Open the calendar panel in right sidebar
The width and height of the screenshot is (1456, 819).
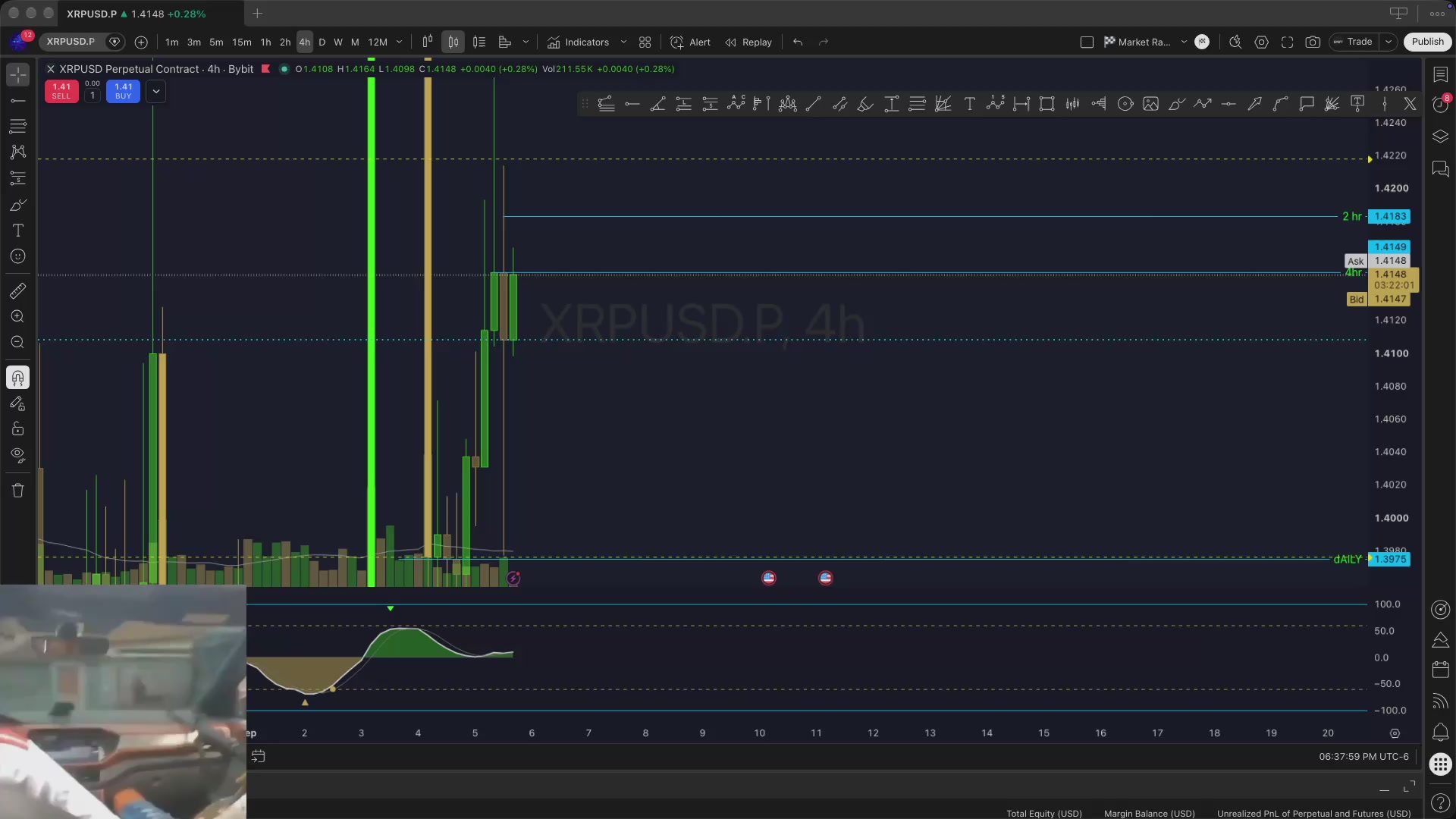1440,670
